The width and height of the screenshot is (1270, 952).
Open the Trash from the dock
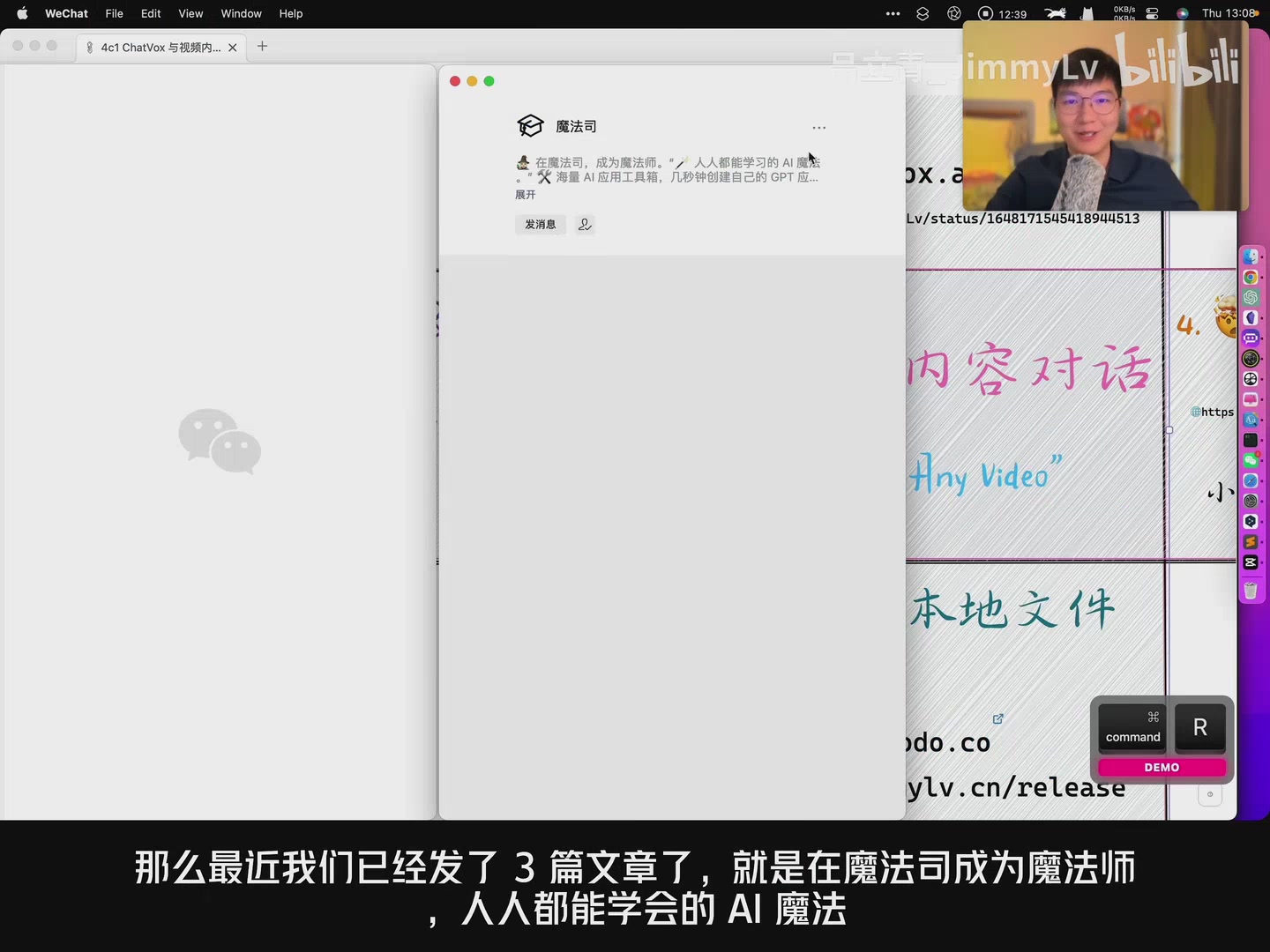pyautogui.click(x=1251, y=591)
